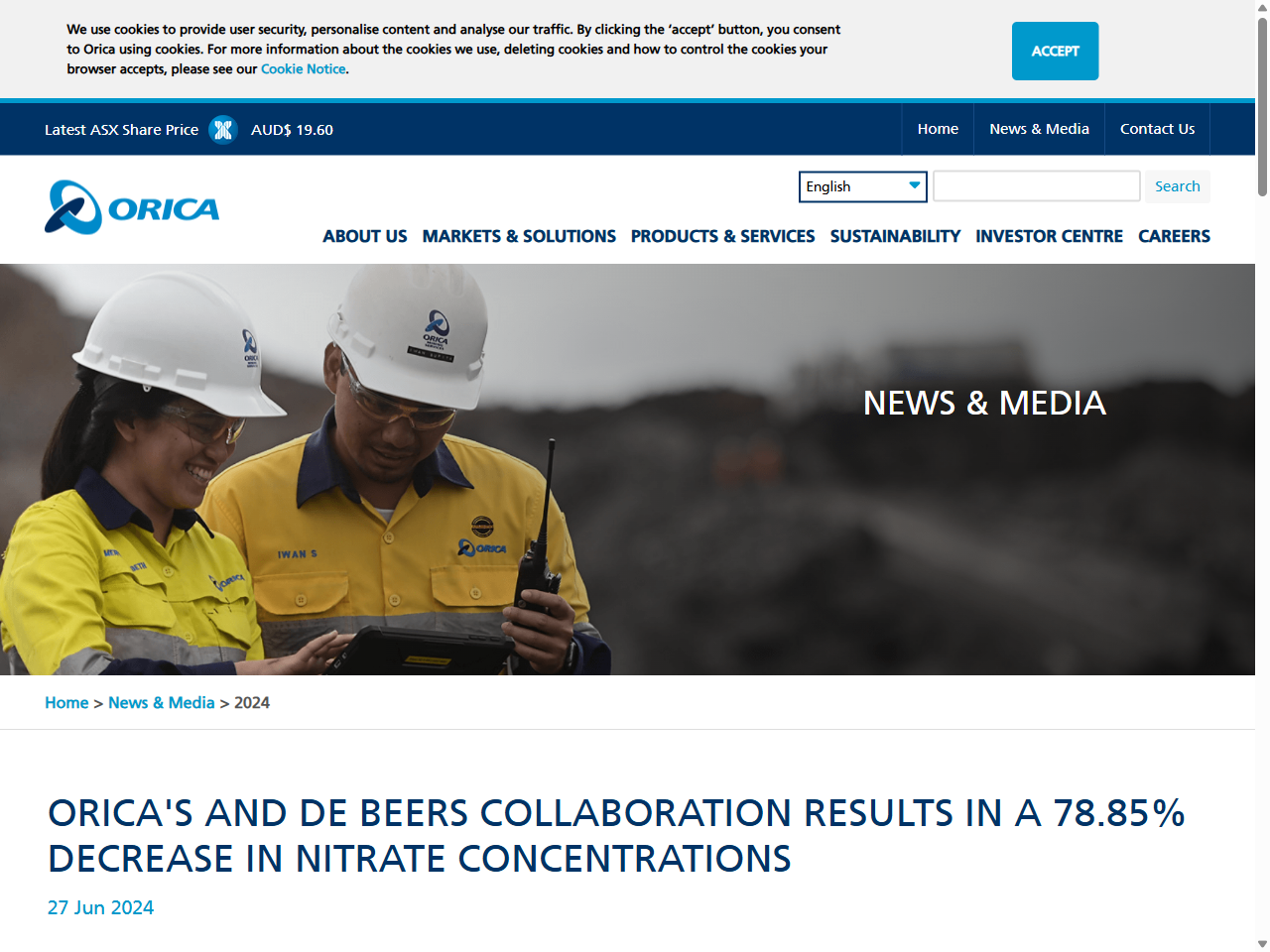The height and width of the screenshot is (952, 1270).
Task: Open the PRODUCTS & SERVICES menu
Action: [722, 236]
